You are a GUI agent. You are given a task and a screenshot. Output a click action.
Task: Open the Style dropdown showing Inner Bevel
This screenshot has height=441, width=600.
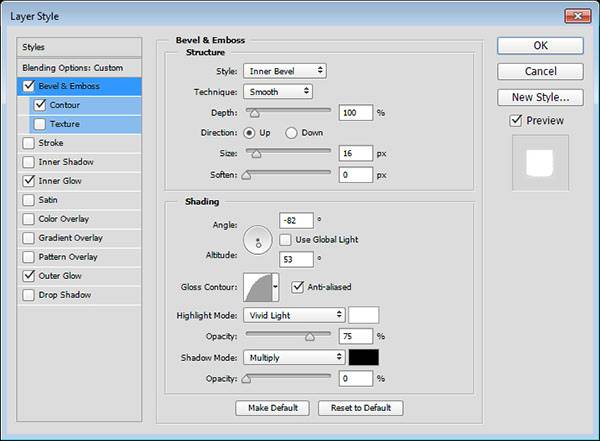(284, 71)
